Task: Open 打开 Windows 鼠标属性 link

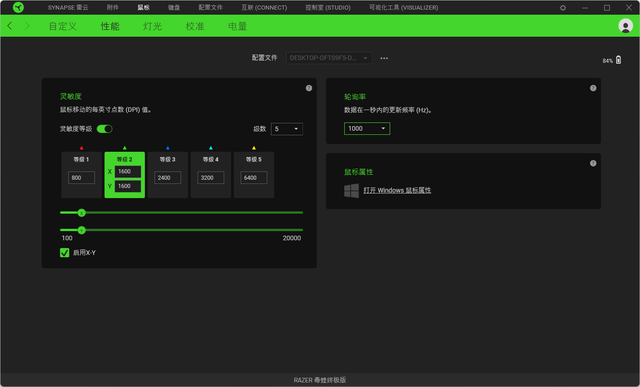Action: point(397,190)
